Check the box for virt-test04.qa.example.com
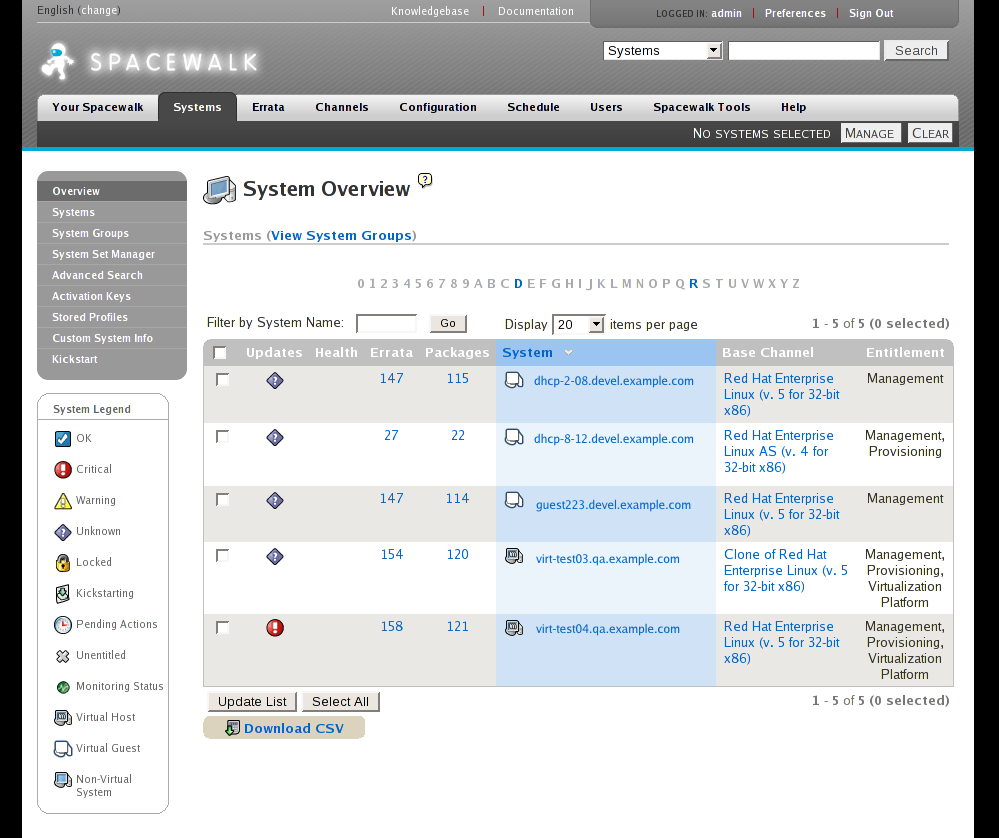This screenshot has width=999, height=838. [x=222, y=628]
